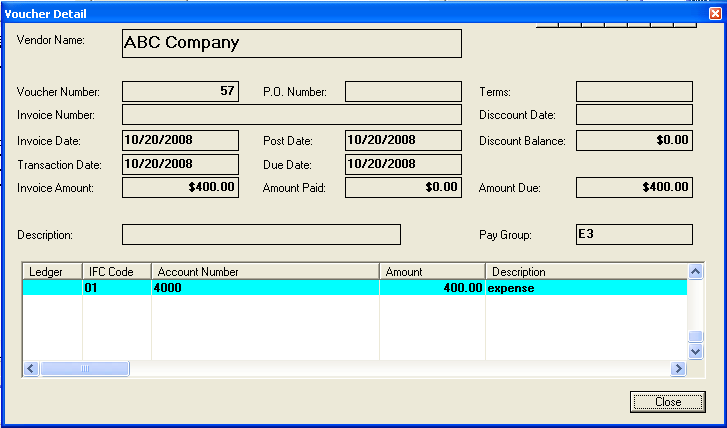Click the Post Date field
727x428 pixels.
403,140
